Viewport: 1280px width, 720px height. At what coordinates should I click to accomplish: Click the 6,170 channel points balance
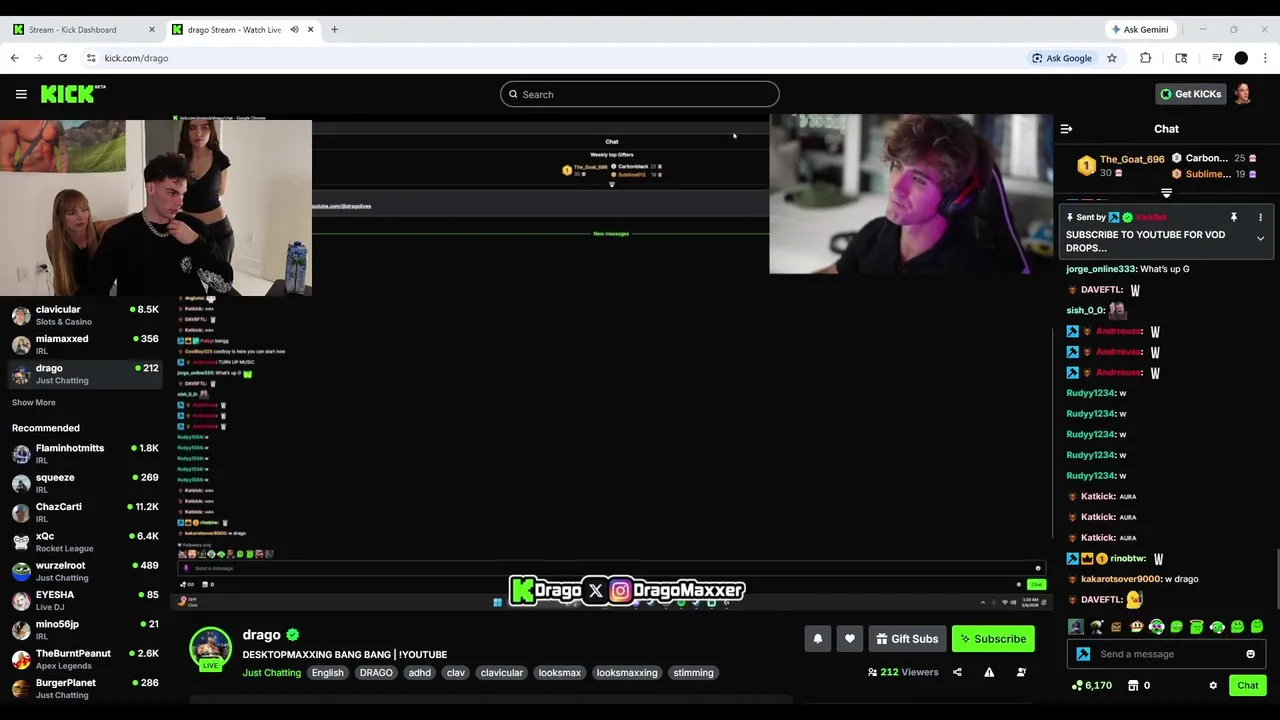click(1092, 685)
